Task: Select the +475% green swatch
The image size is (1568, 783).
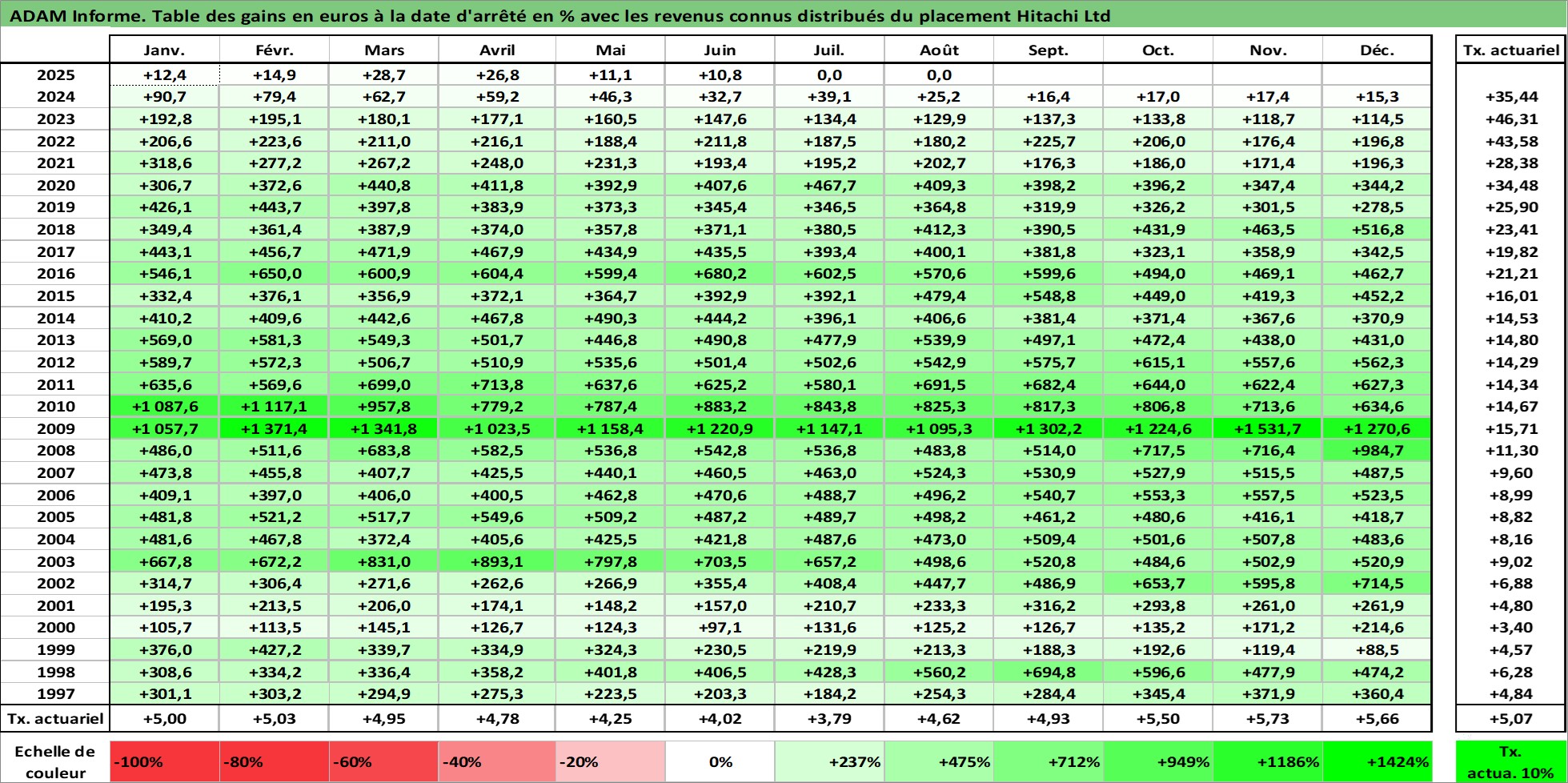Action: click(939, 762)
